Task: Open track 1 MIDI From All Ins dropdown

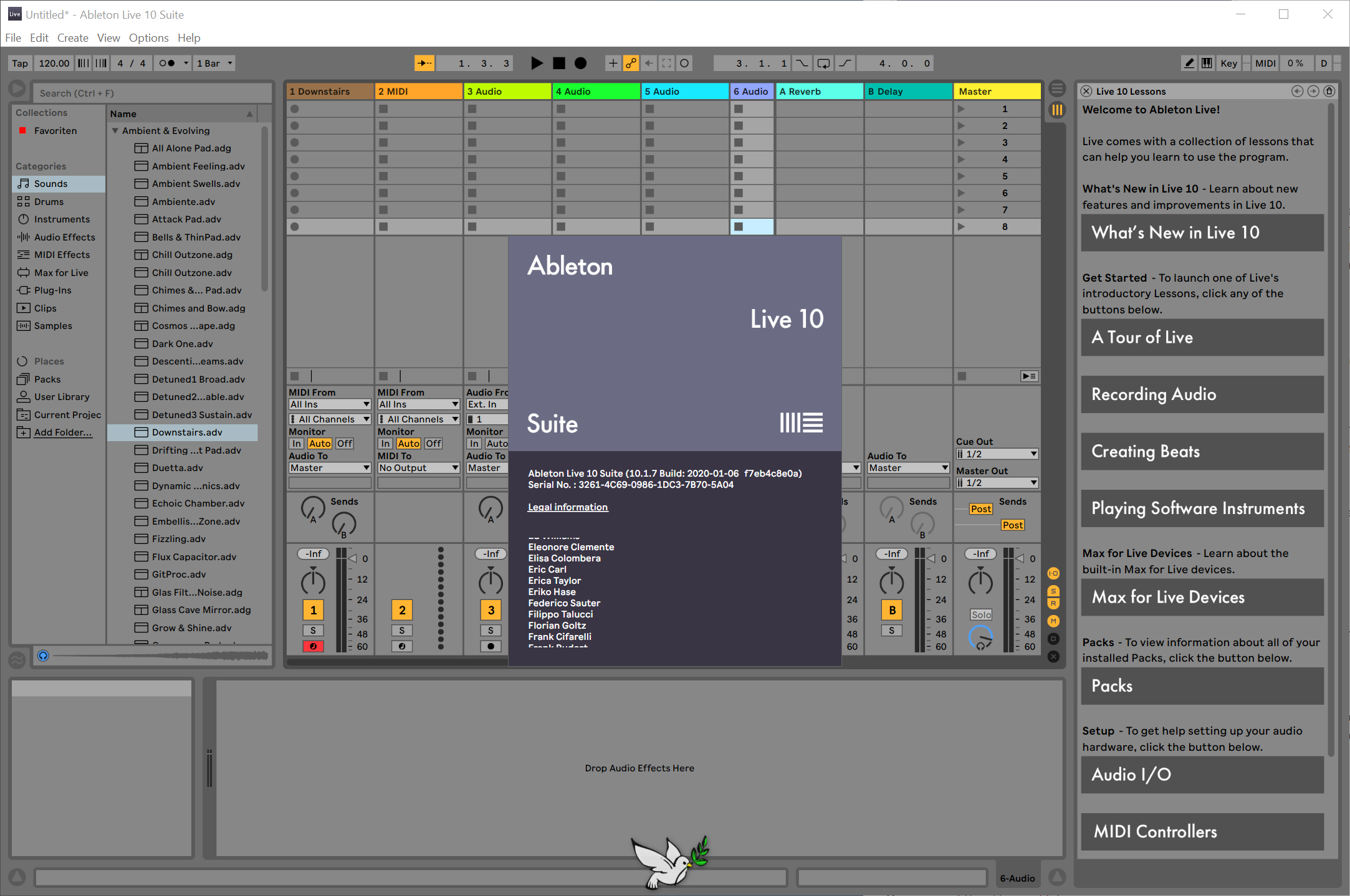Action: 330,404
